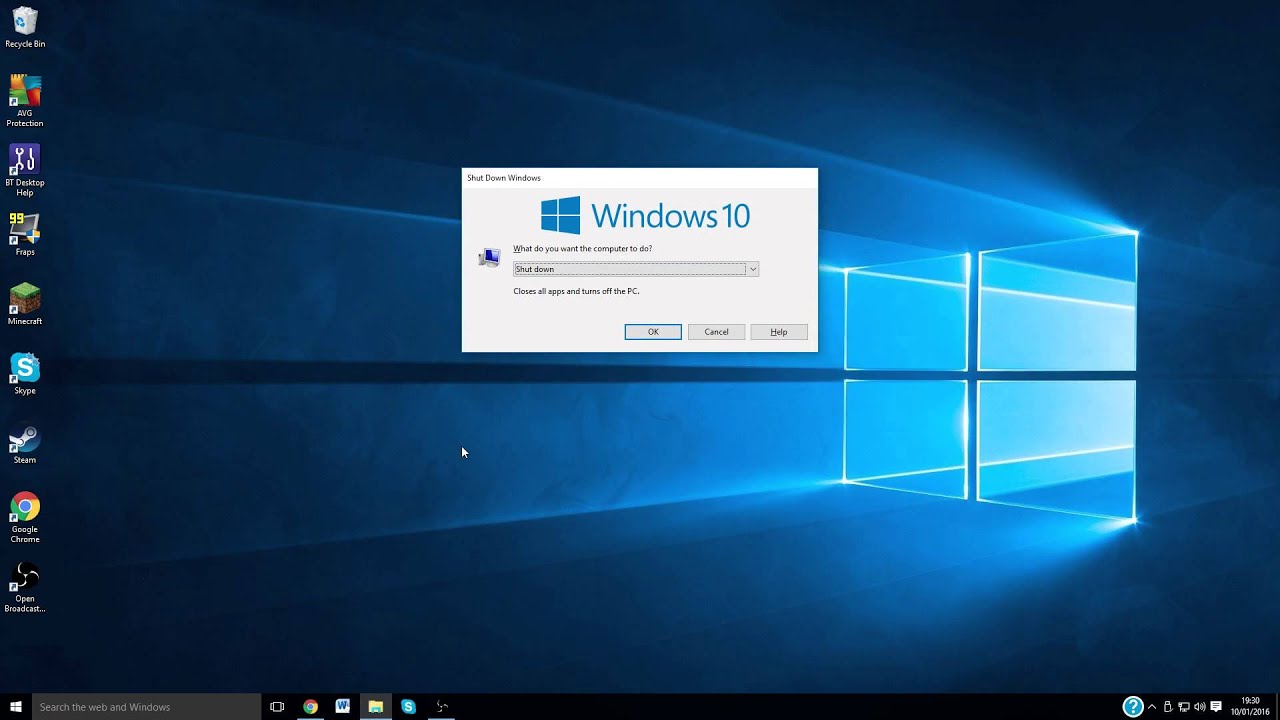Image resolution: width=1280 pixels, height=720 pixels.
Task: Select the BT Desktop Help shortcut
Action: [25, 170]
